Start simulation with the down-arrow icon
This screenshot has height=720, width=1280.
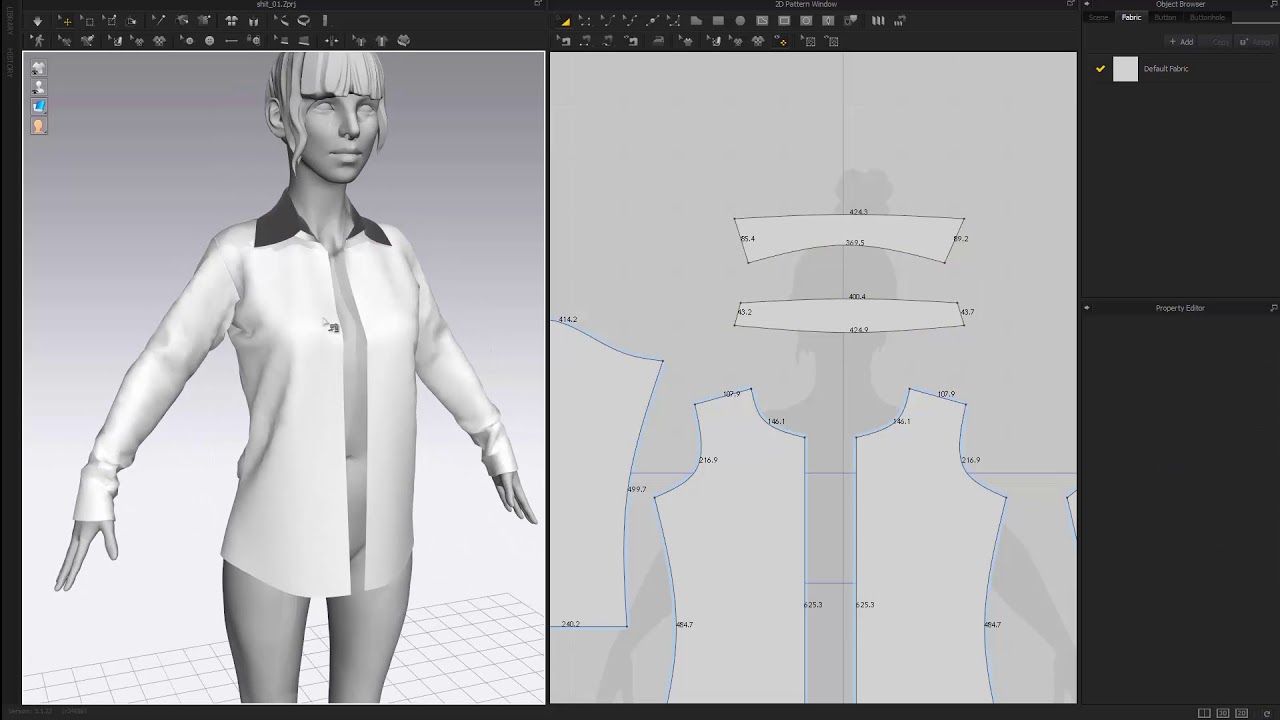point(38,21)
